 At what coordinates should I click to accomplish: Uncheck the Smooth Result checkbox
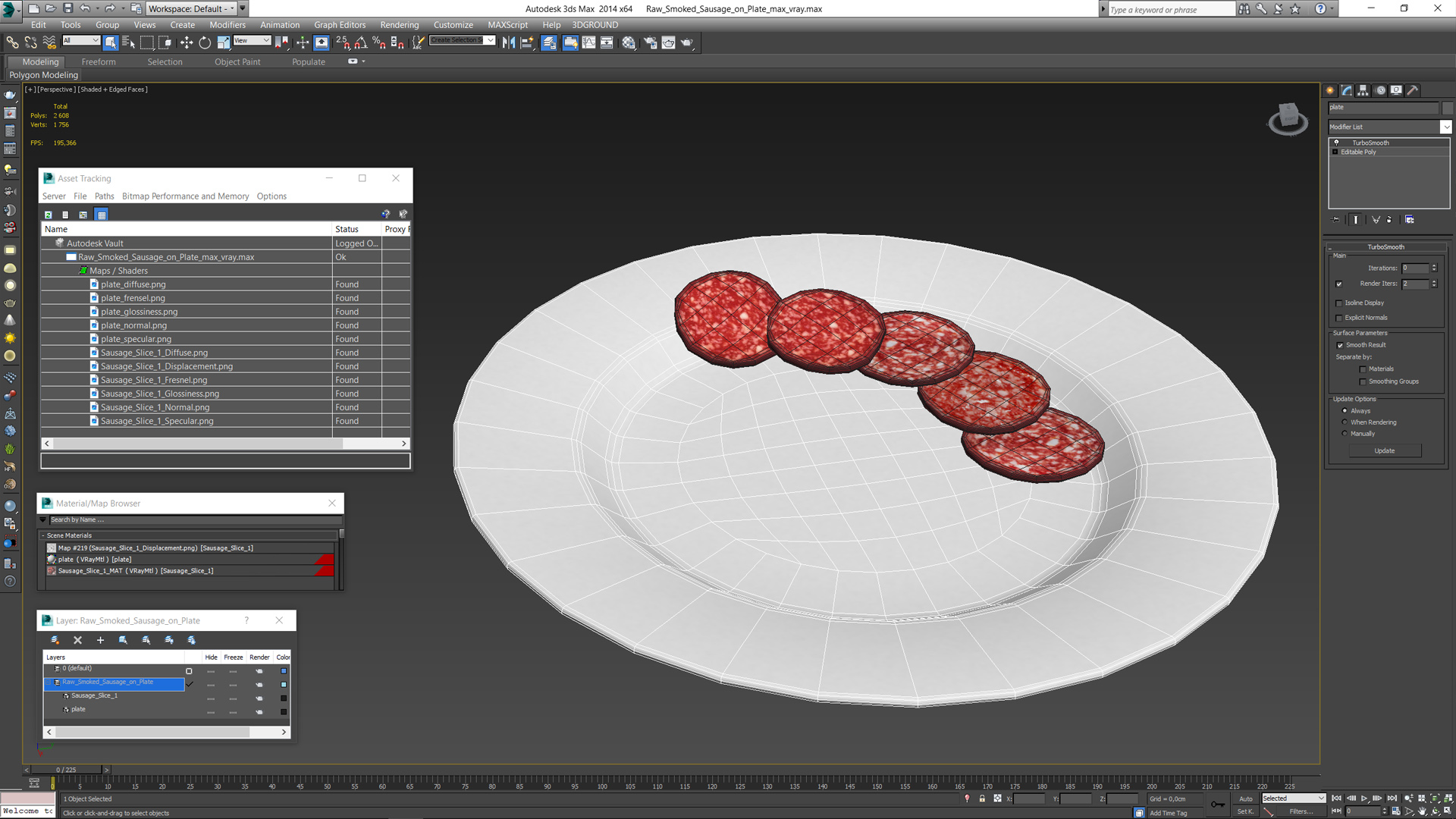click(1339, 346)
